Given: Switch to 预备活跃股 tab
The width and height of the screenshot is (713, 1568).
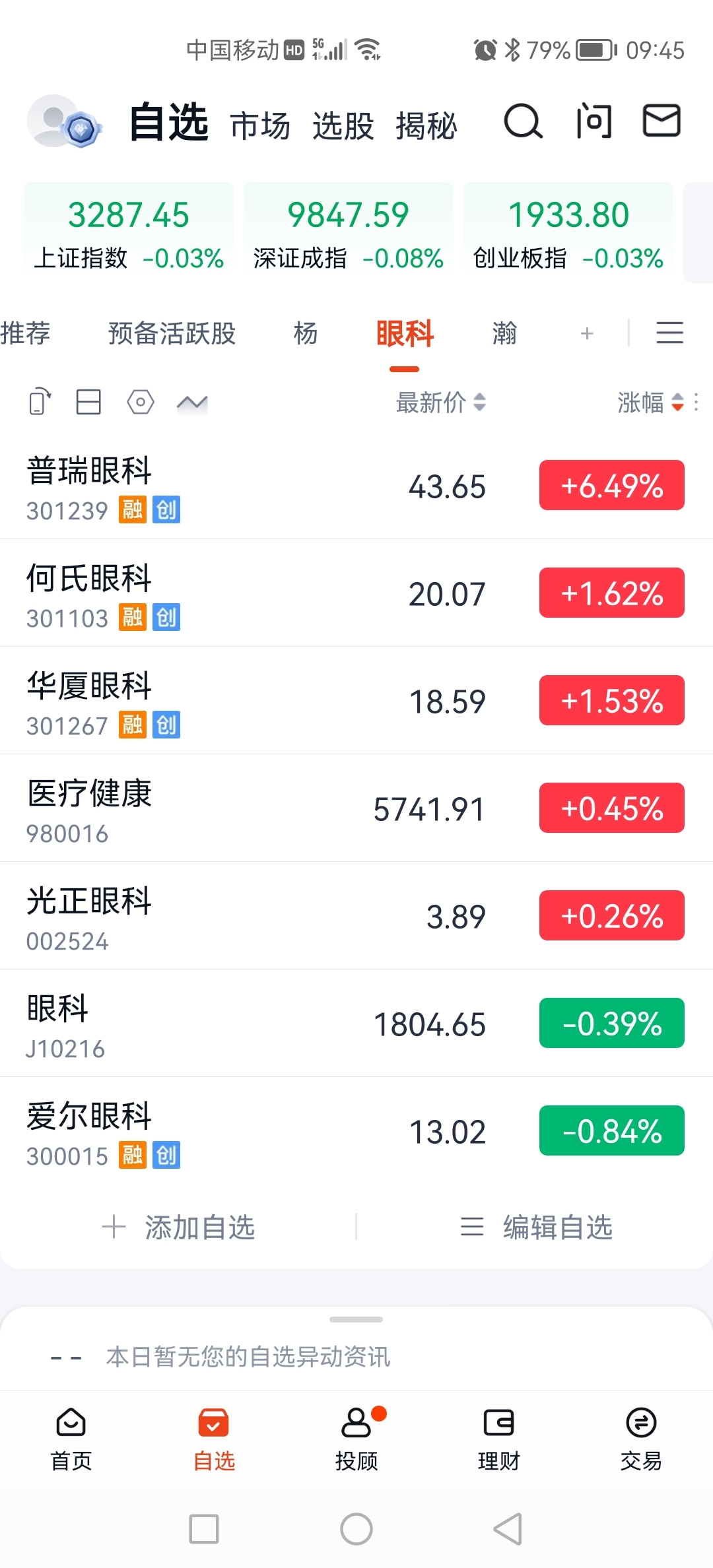Looking at the screenshot, I should pyautogui.click(x=172, y=333).
